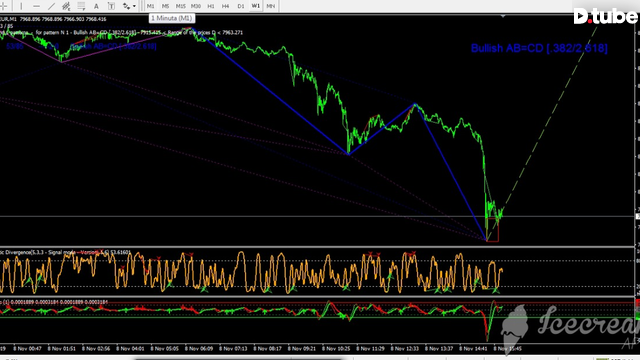Click the 8 Nov 07:13 time axis label
Viewport: 640px width, 360px height.
pos(233,349)
